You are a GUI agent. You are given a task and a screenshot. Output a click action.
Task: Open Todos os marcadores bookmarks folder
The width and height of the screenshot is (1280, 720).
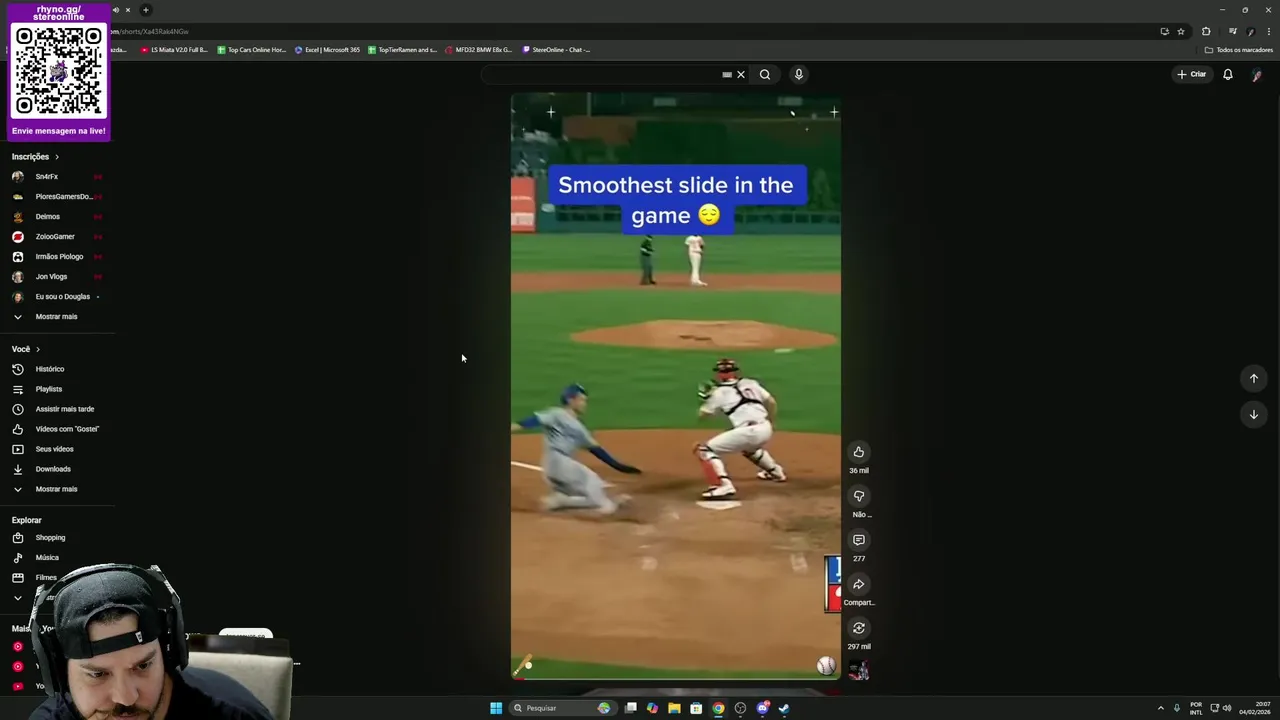point(1239,50)
